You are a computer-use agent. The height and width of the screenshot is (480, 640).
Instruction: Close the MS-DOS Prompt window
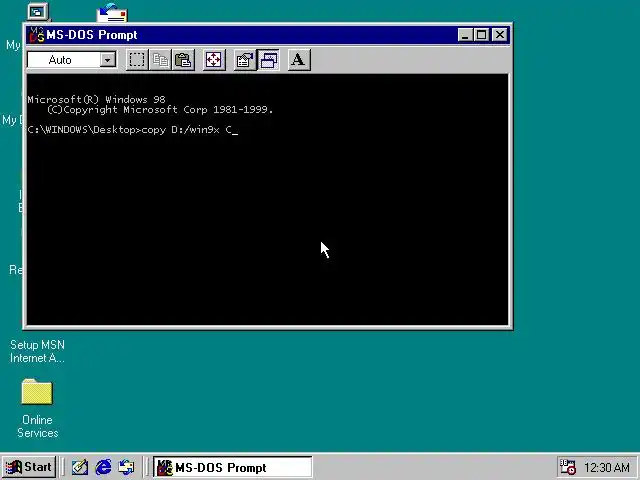tap(500, 35)
